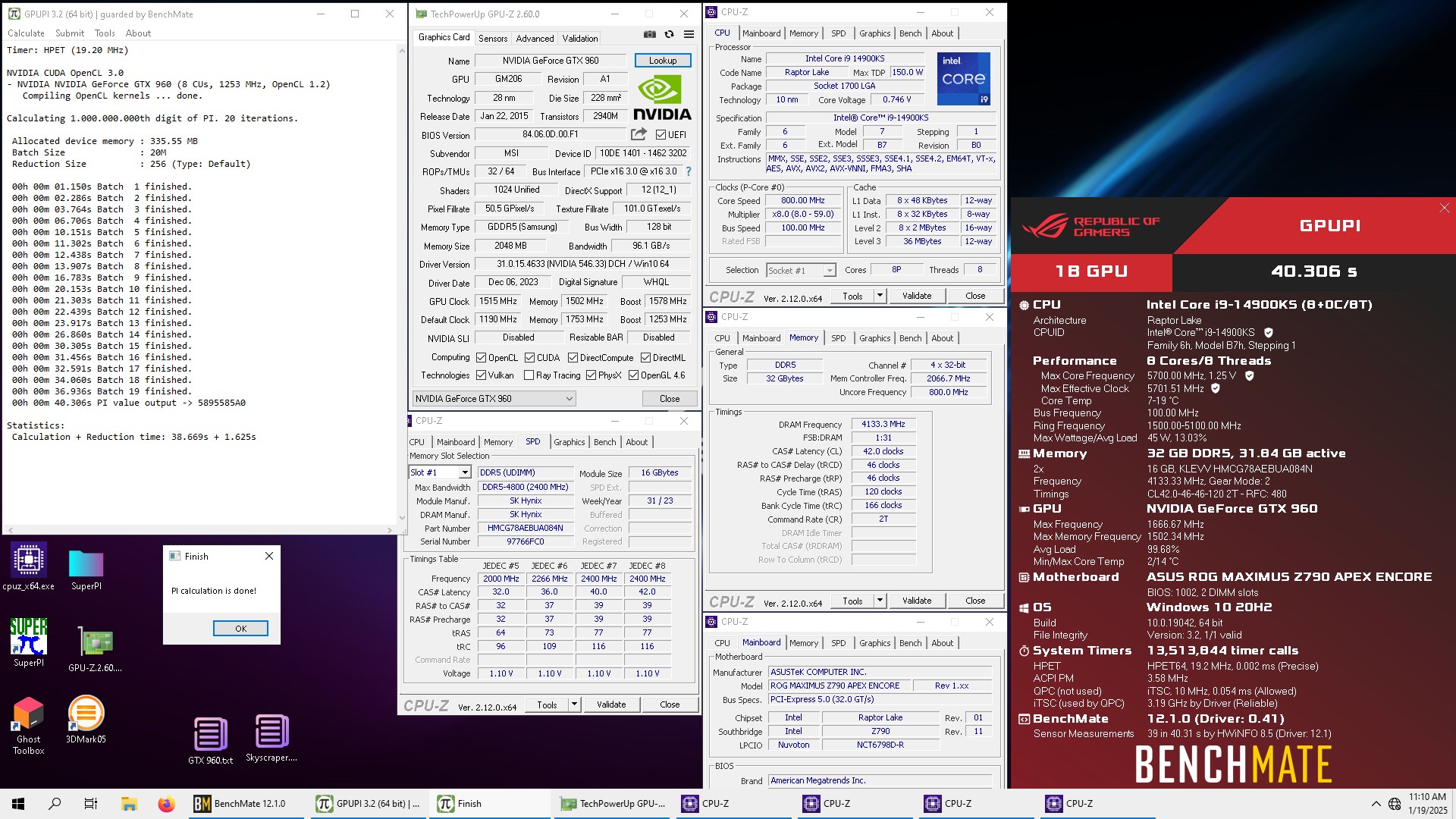Open the Slot #1 dropdown in CPU-Z SPD

(440, 472)
